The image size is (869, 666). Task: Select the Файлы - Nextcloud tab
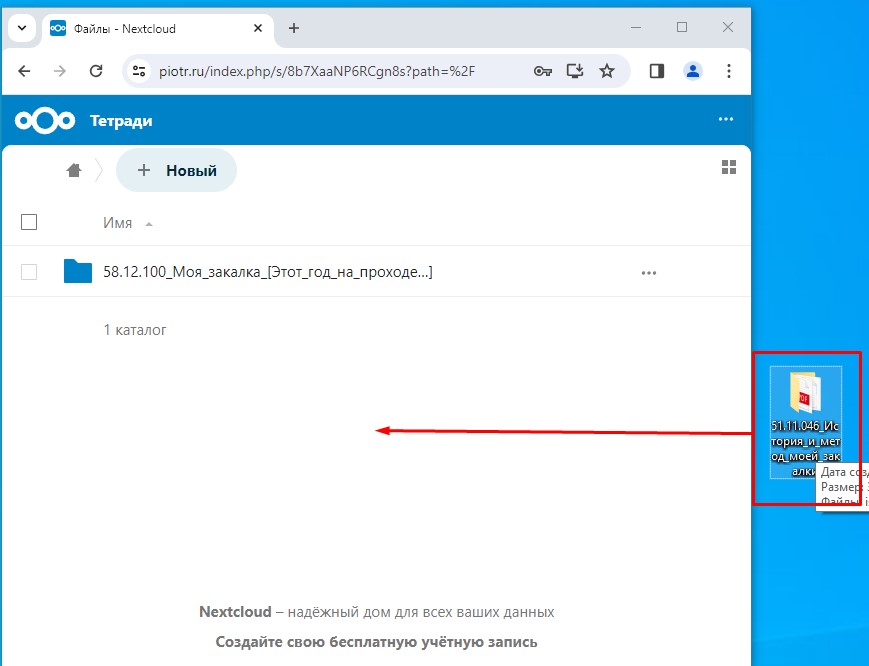150,28
